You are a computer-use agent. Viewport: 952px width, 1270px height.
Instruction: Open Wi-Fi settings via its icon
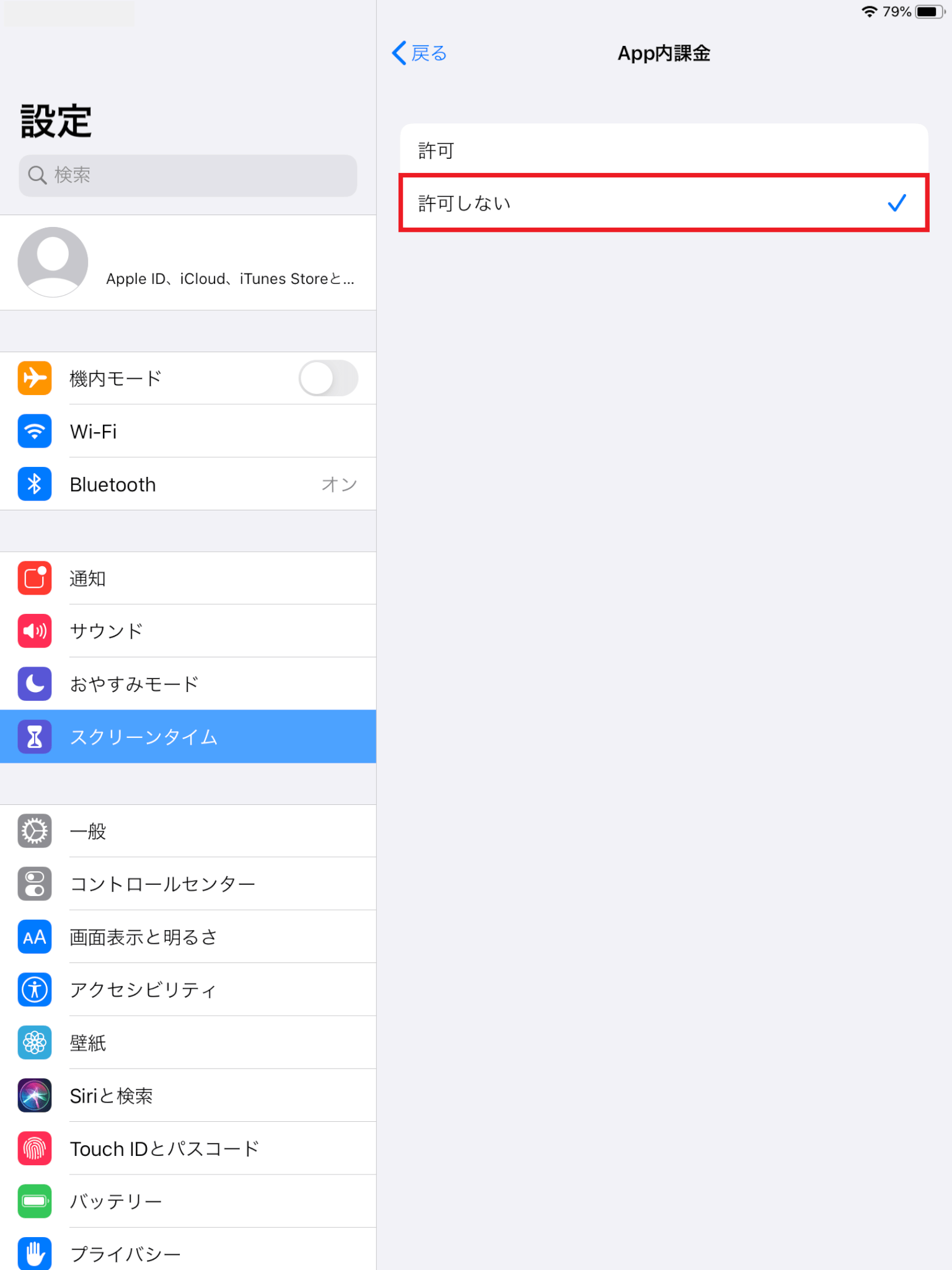pos(35,431)
